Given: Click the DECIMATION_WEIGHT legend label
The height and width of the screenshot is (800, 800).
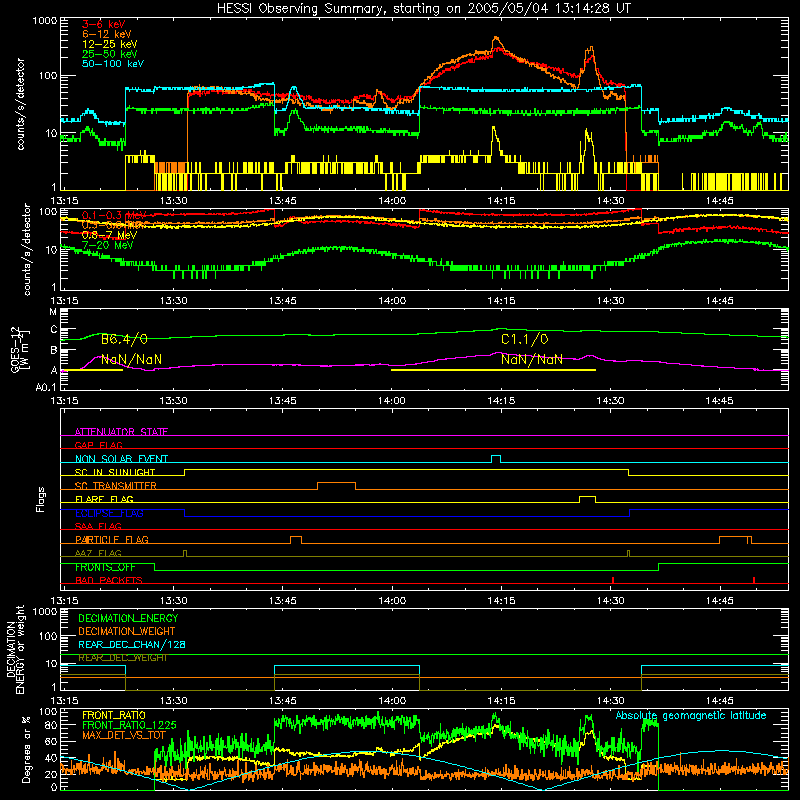Looking at the screenshot, I should click(127, 631).
